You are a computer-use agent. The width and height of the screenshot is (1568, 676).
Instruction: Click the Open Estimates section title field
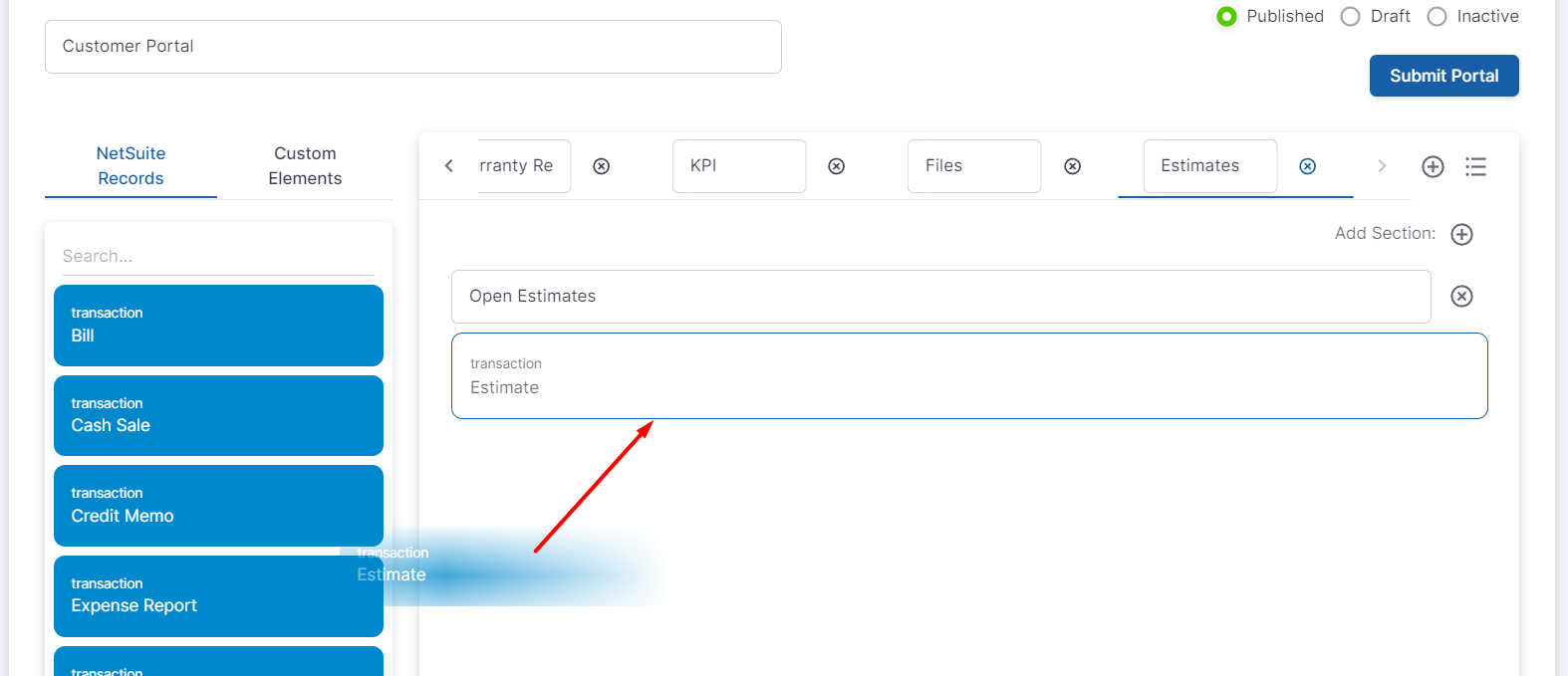(x=940, y=297)
